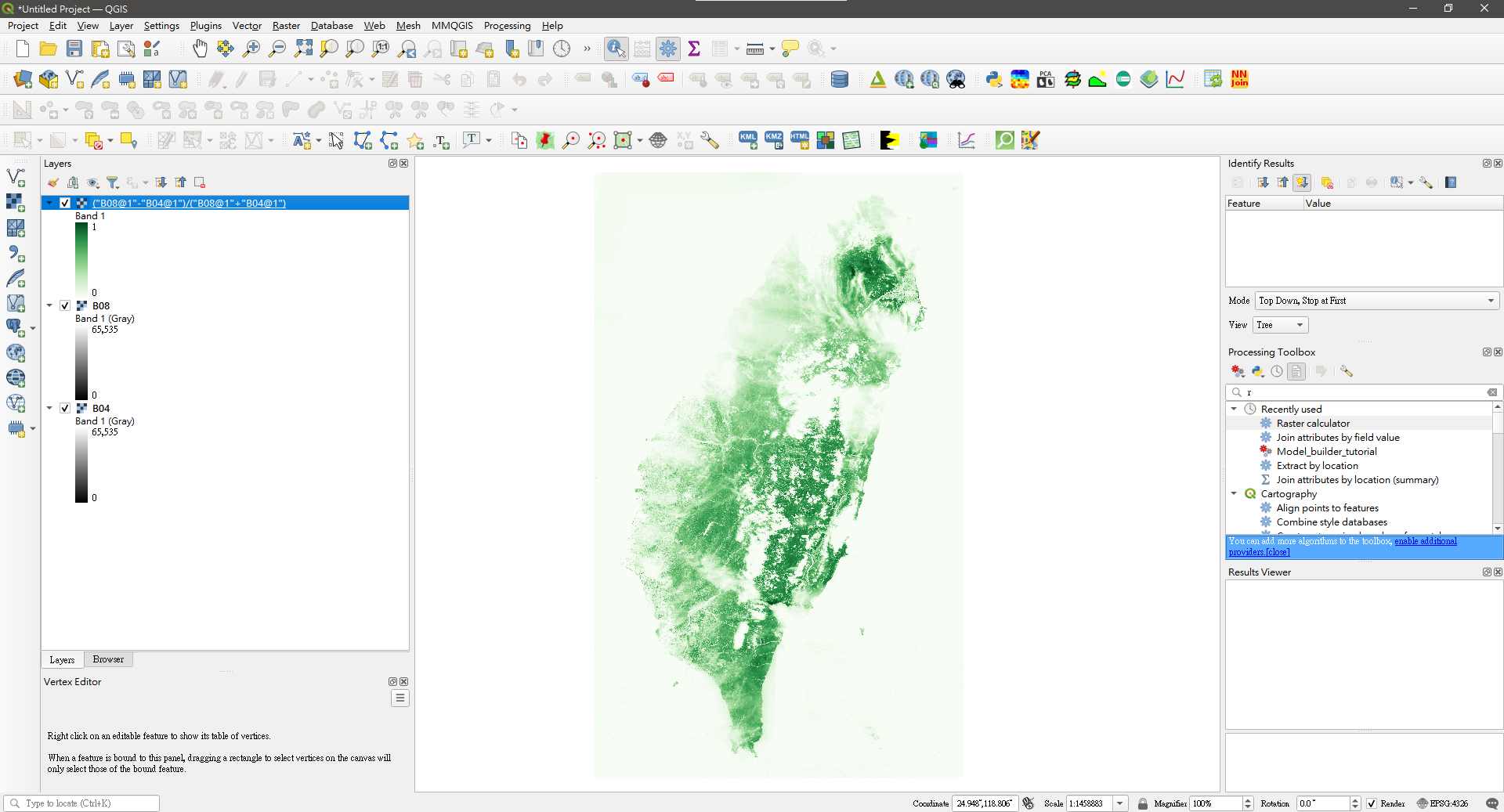Click the KML import plugin icon
1504x812 pixels.
click(x=747, y=140)
